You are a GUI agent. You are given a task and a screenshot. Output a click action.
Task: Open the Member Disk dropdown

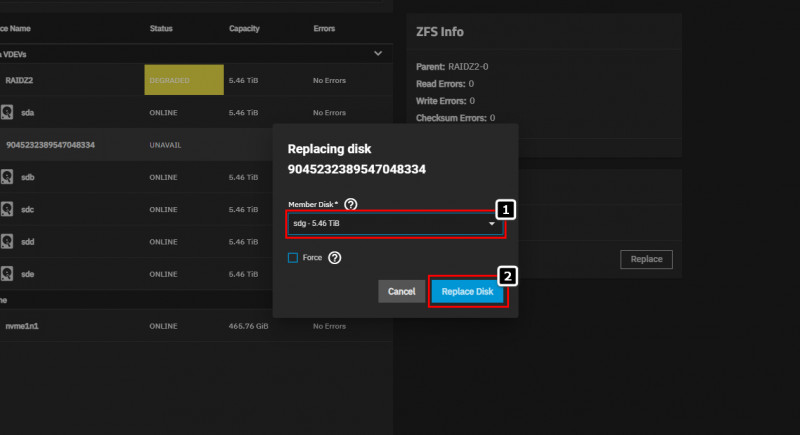[x=394, y=224]
